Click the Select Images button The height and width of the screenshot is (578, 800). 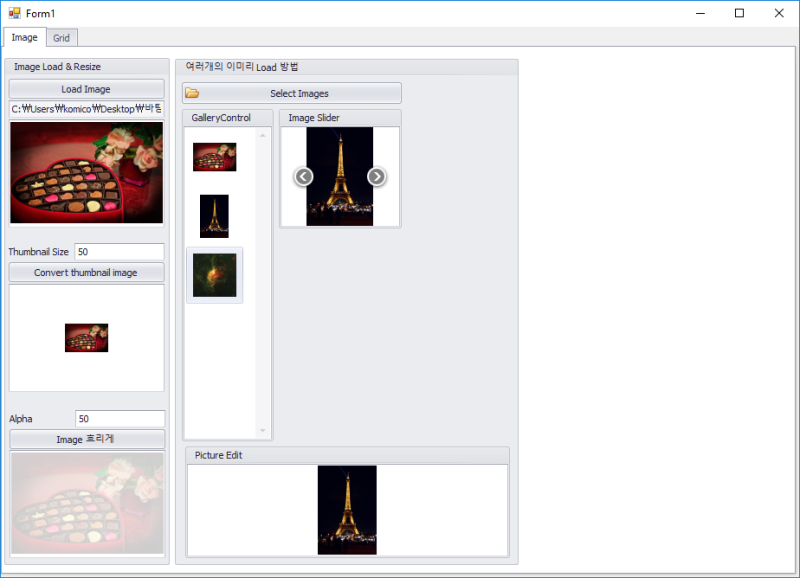(x=299, y=92)
